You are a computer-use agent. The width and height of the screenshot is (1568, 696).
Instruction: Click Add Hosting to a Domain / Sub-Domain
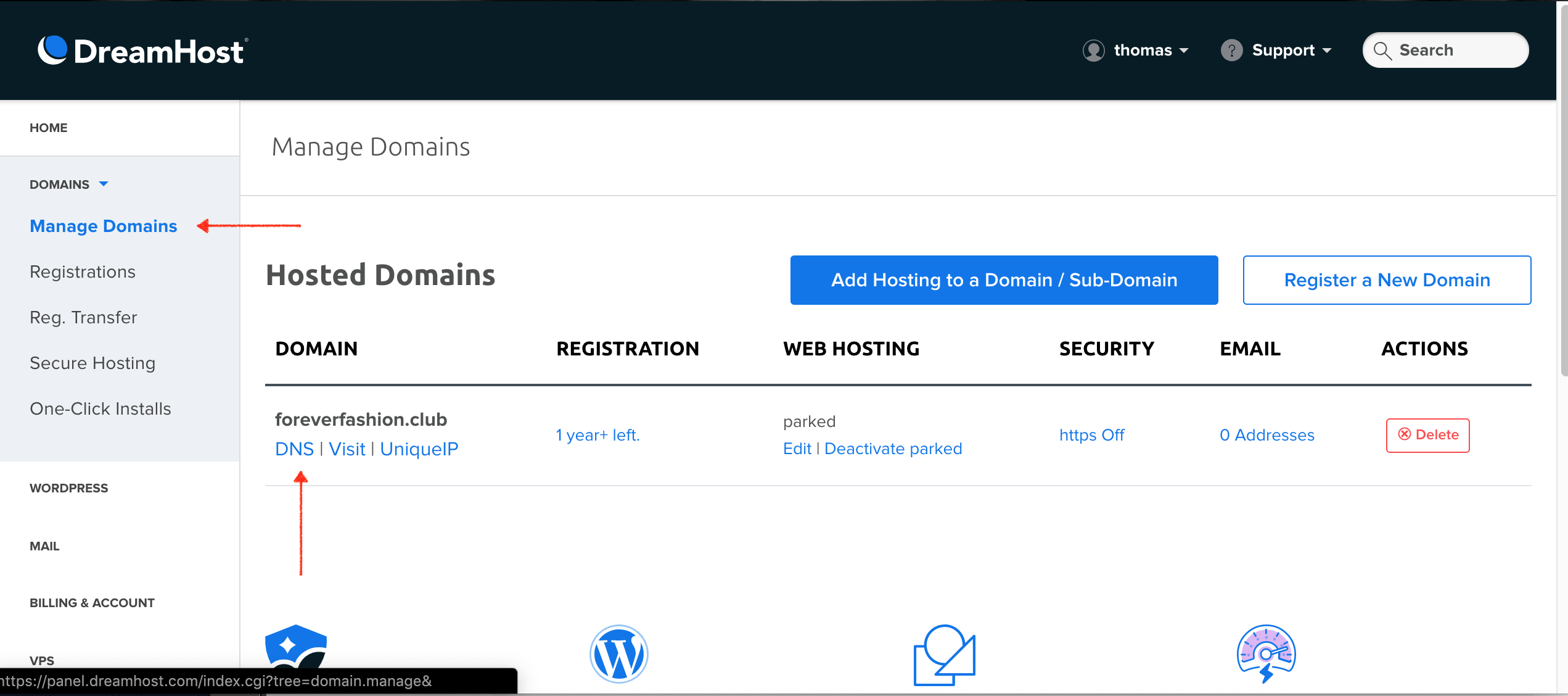click(1004, 280)
